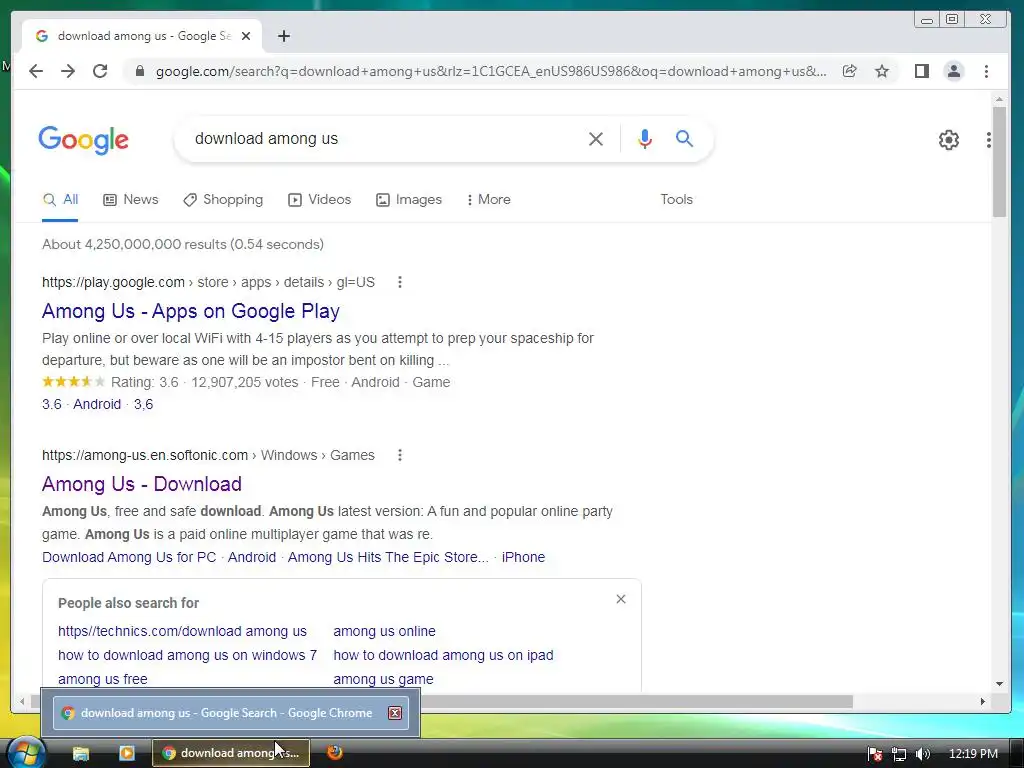Click the vertical scrollbar thumb

pos(999,161)
